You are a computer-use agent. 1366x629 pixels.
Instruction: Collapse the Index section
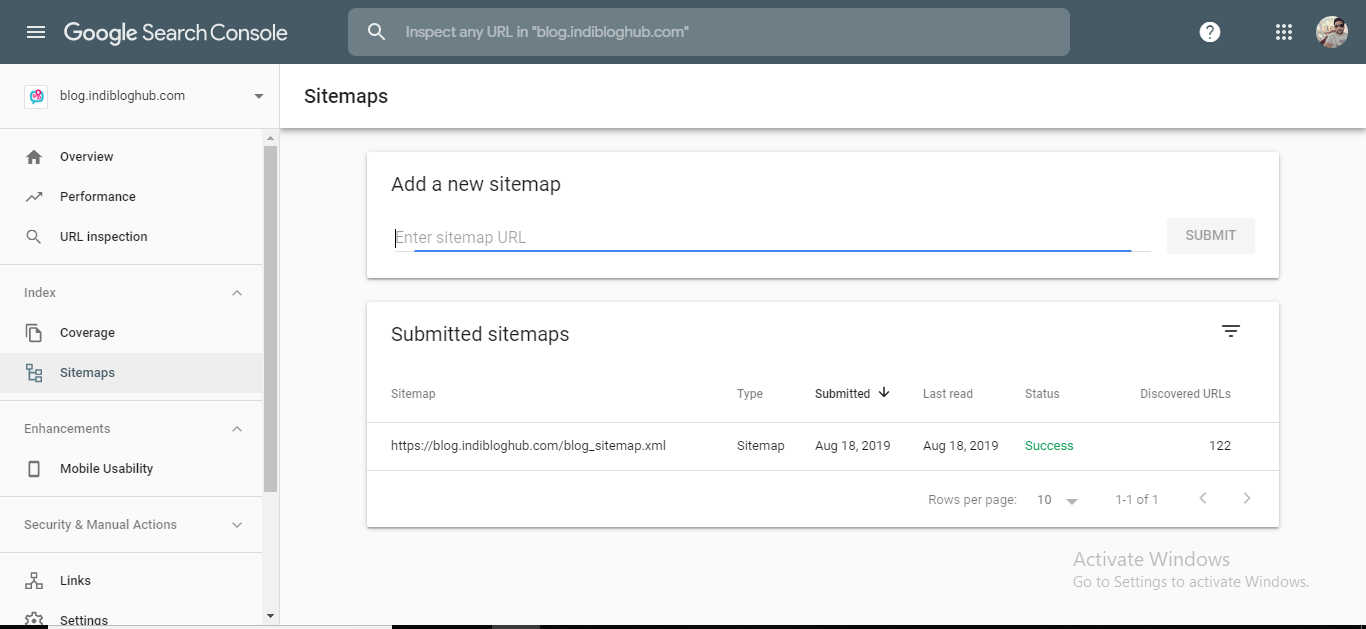click(x=237, y=293)
